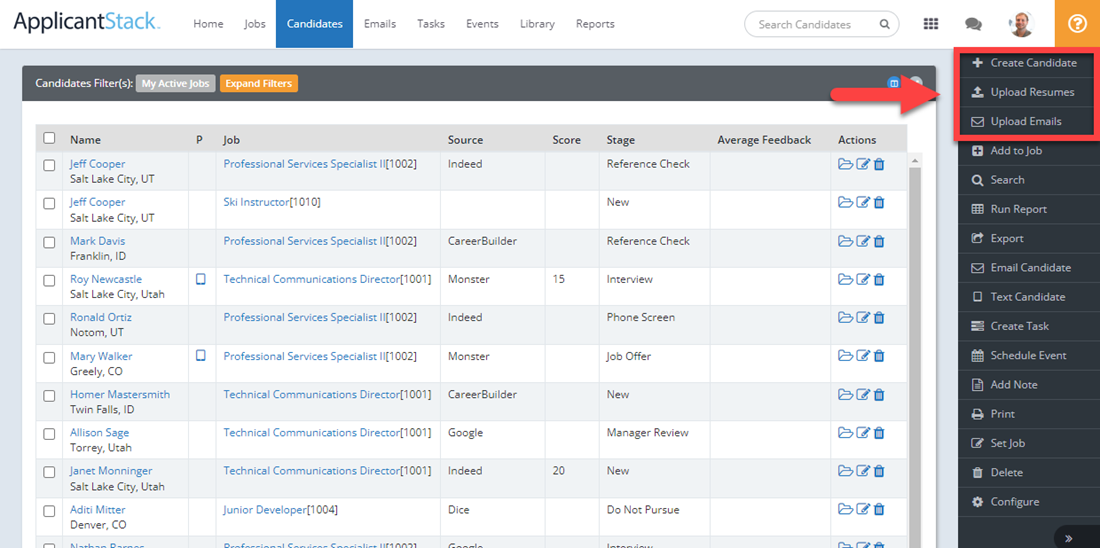This screenshot has height=548, width=1100.
Task: Click phone icon in Mary Walker row
Action: (x=201, y=356)
